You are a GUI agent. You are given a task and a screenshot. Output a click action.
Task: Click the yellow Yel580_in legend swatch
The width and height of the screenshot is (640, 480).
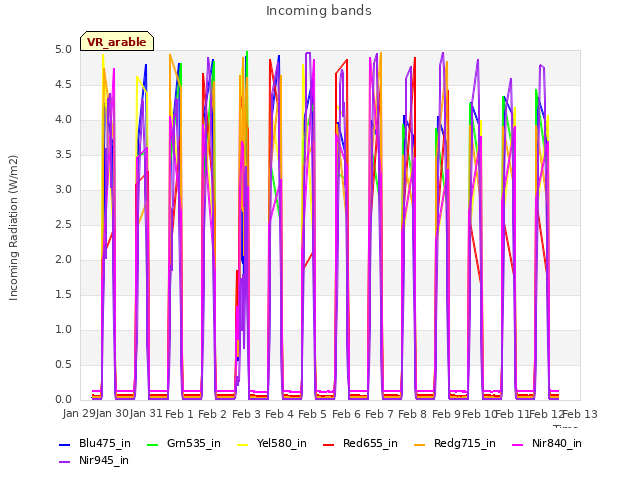pyautogui.click(x=242, y=444)
